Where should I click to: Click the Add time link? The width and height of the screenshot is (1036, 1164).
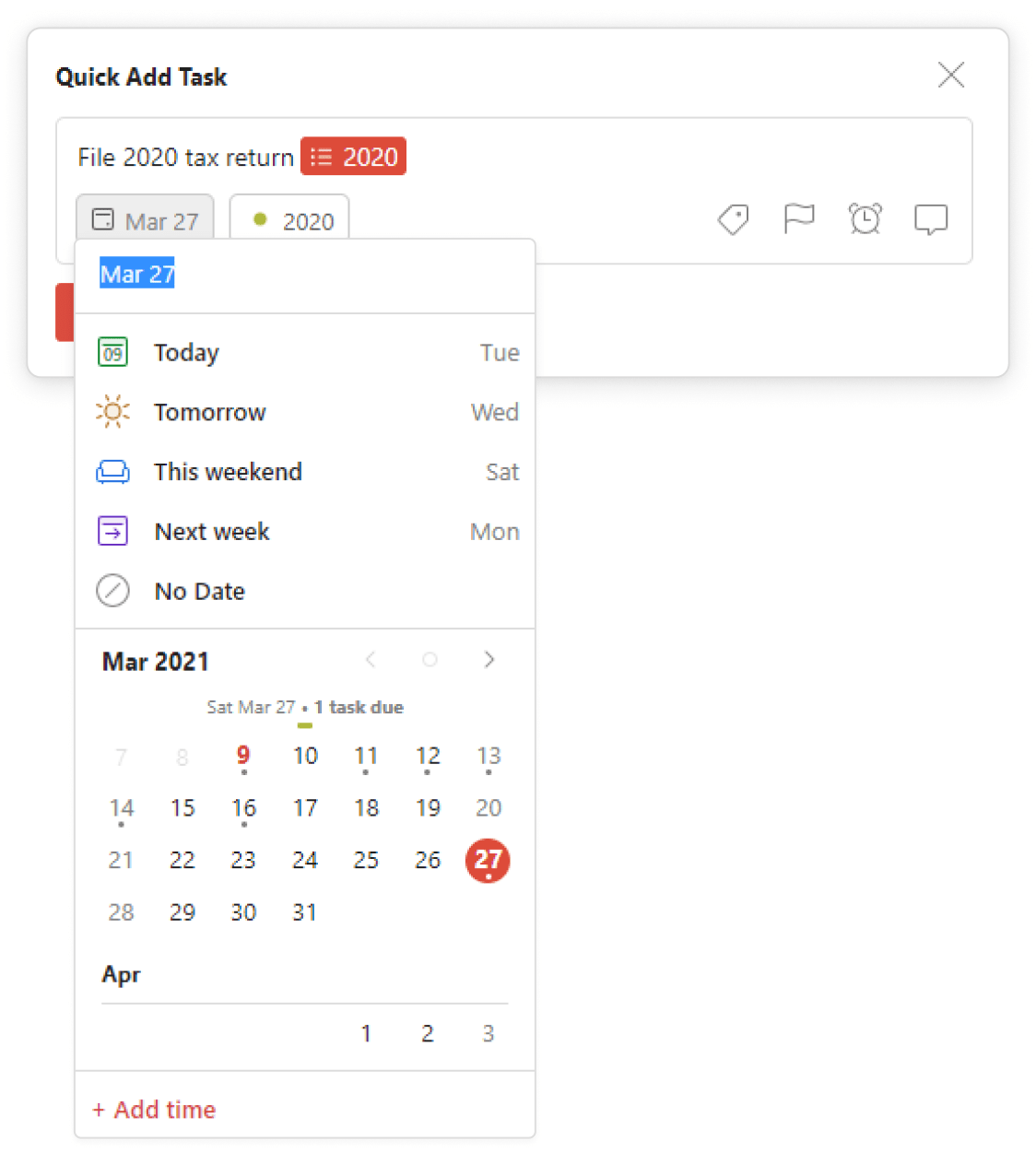[153, 1110]
